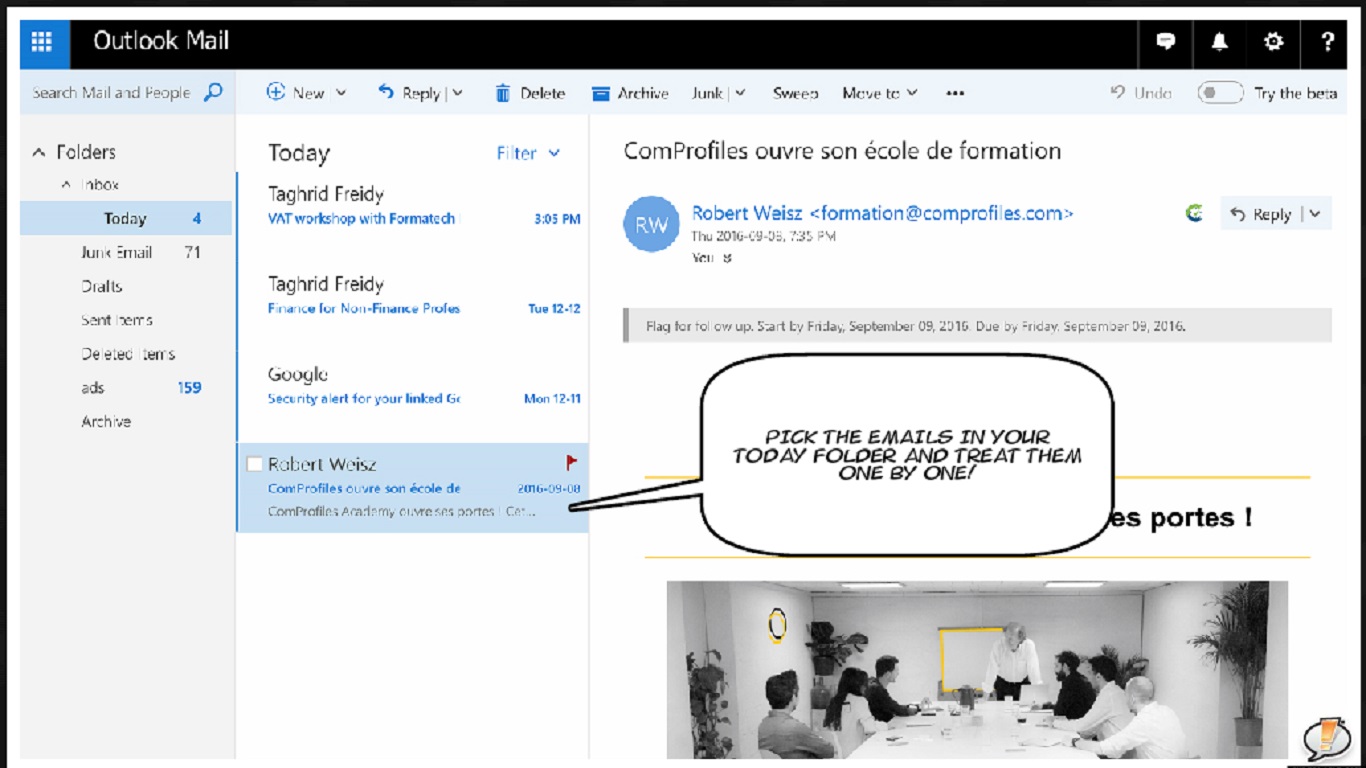The height and width of the screenshot is (768, 1366).
Task: Expand the toolbar Reply dropdown arrow
Action: 457,93
